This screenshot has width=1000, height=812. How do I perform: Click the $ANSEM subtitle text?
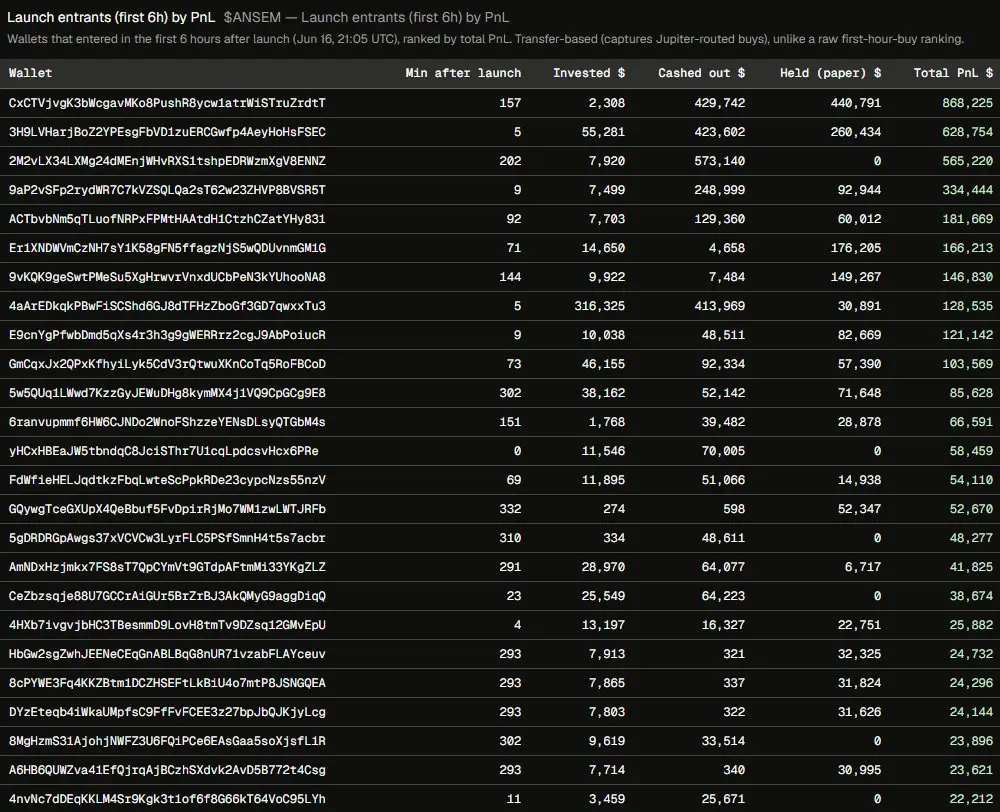(366, 17)
